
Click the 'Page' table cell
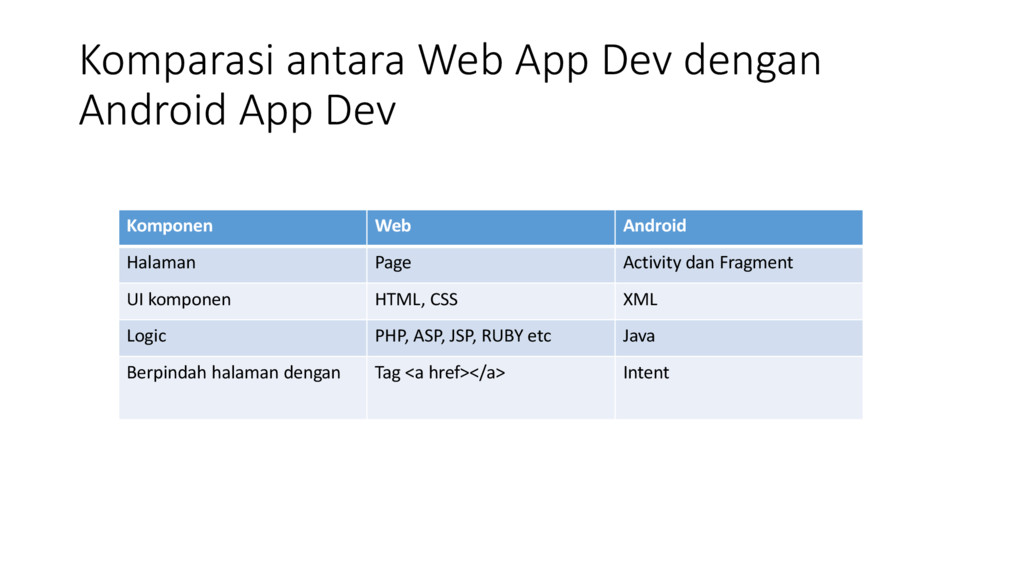490,264
